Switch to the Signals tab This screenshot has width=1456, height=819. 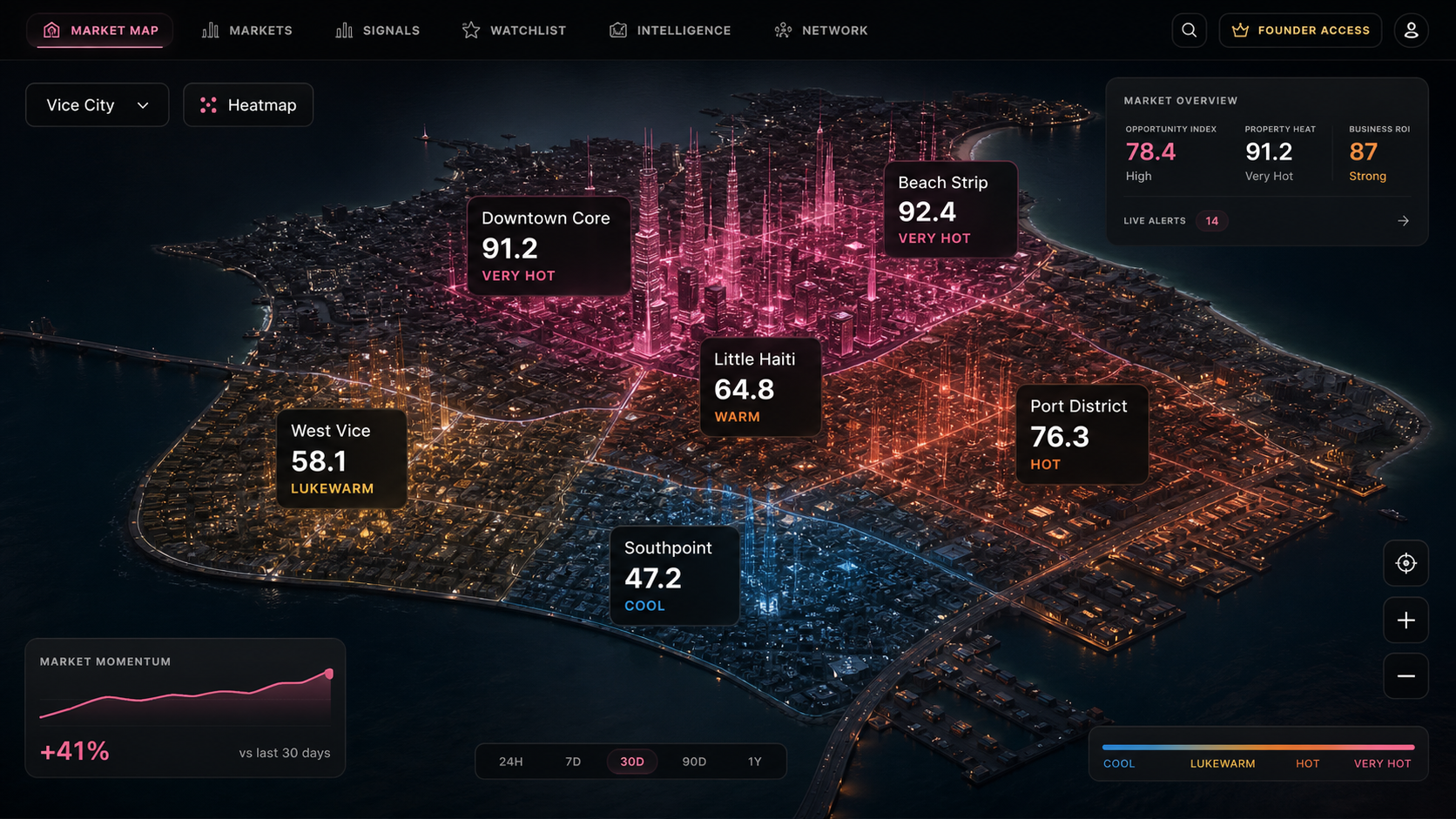[x=378, y=30]
